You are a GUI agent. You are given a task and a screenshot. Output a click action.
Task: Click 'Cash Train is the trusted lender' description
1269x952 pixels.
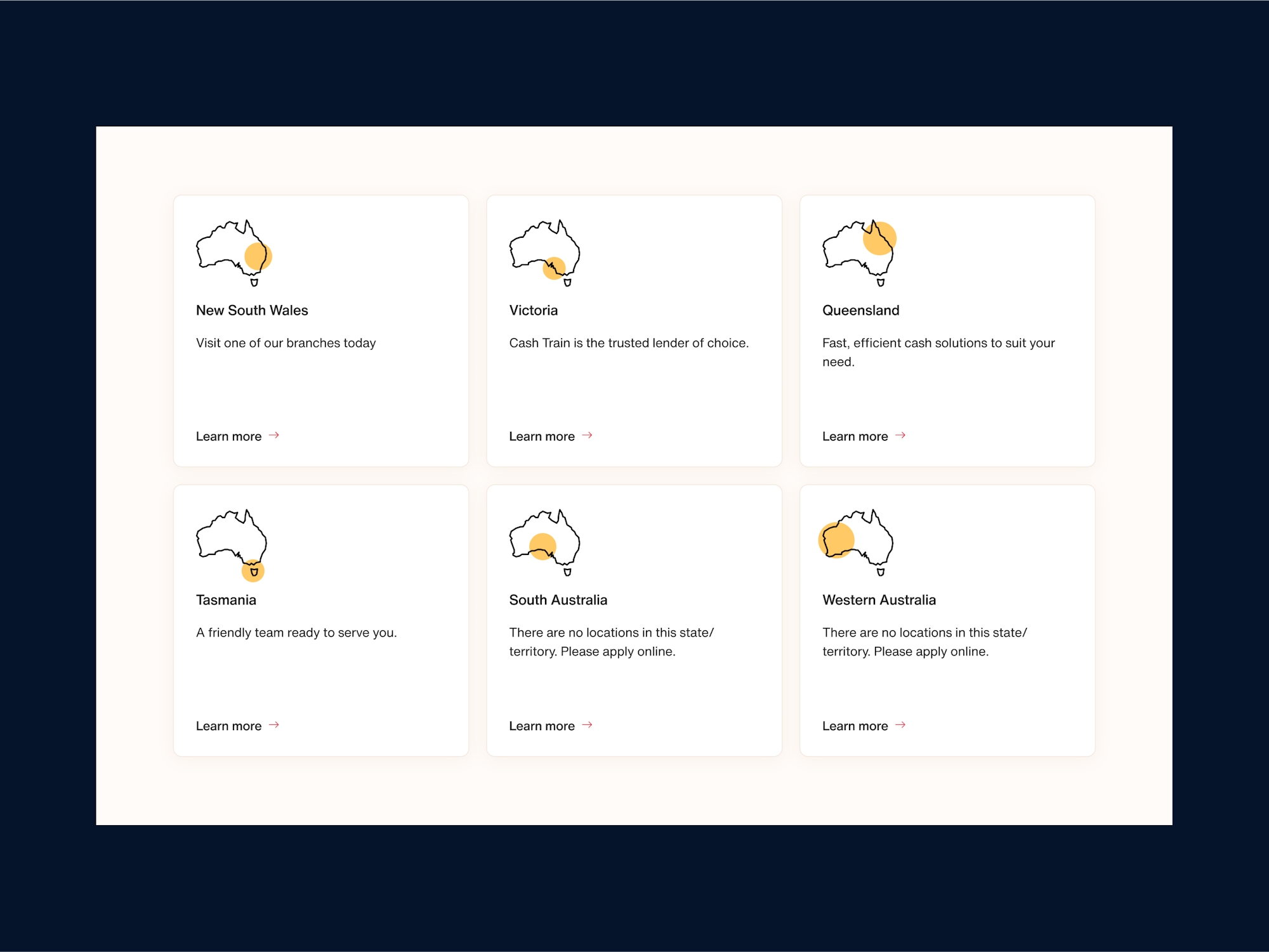628,343
